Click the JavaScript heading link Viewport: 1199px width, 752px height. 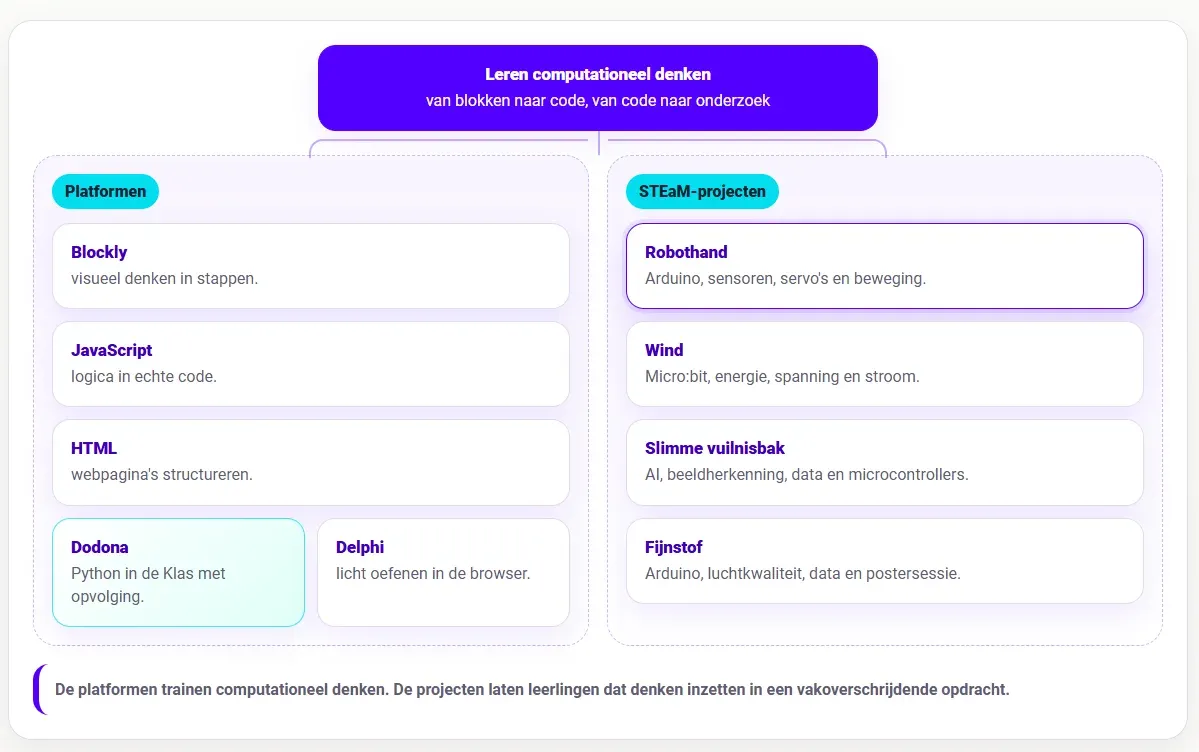112,350
